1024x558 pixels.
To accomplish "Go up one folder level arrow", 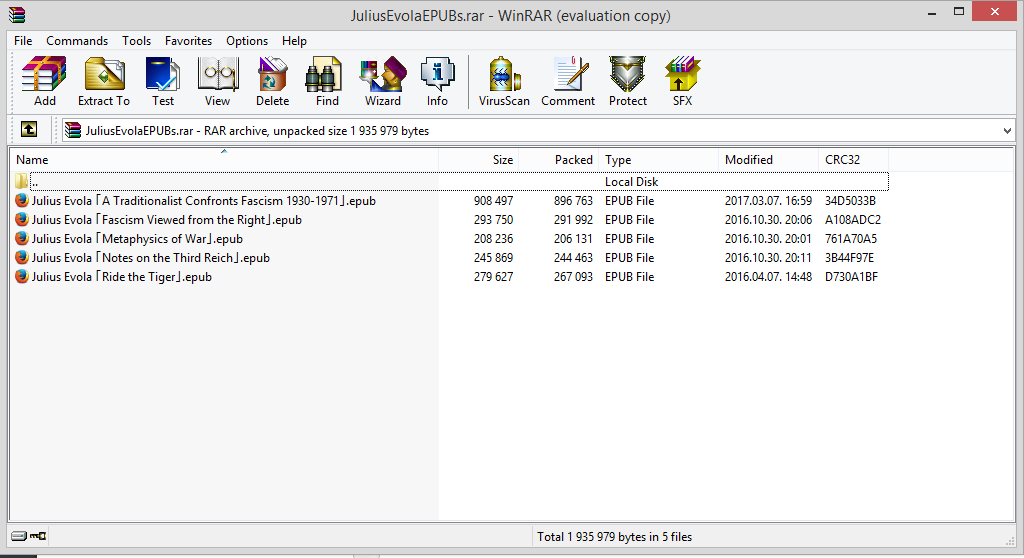I will tap(29, 129).
